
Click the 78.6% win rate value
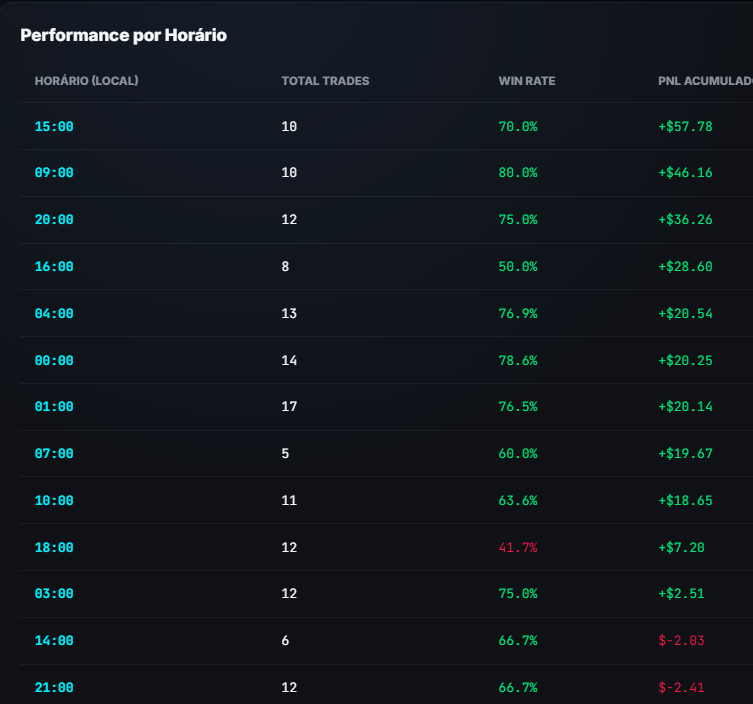pyautogui.click(x=518, y=361)
